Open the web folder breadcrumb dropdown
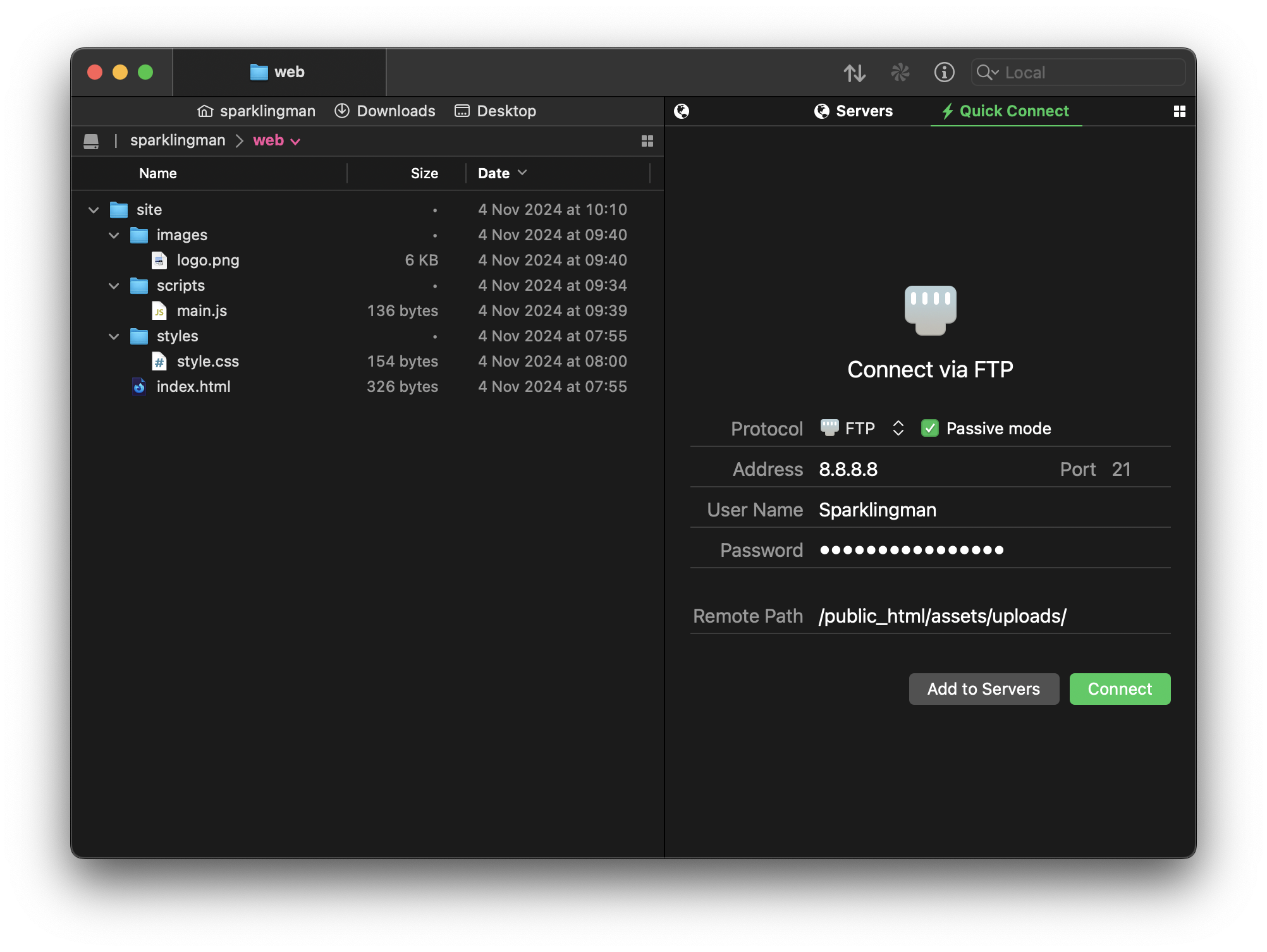 pyautogui.click(x=276, y=140)
